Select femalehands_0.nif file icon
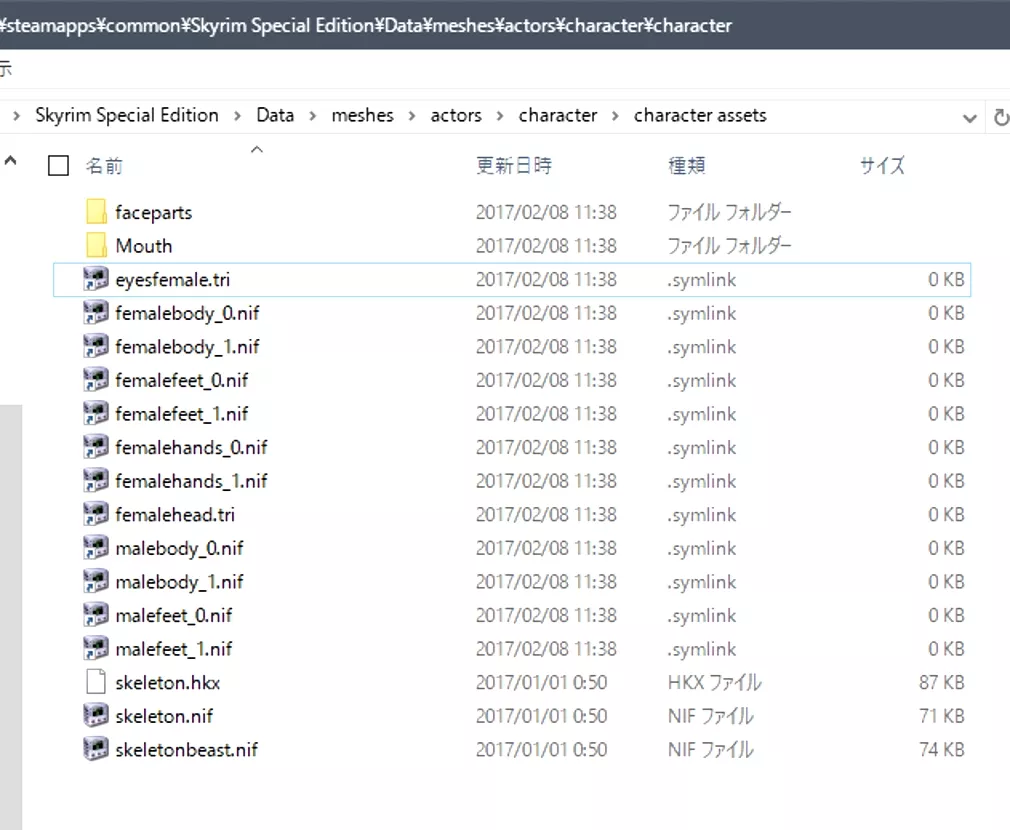Viewport: 1010px width, 830px height. (96, 446)
